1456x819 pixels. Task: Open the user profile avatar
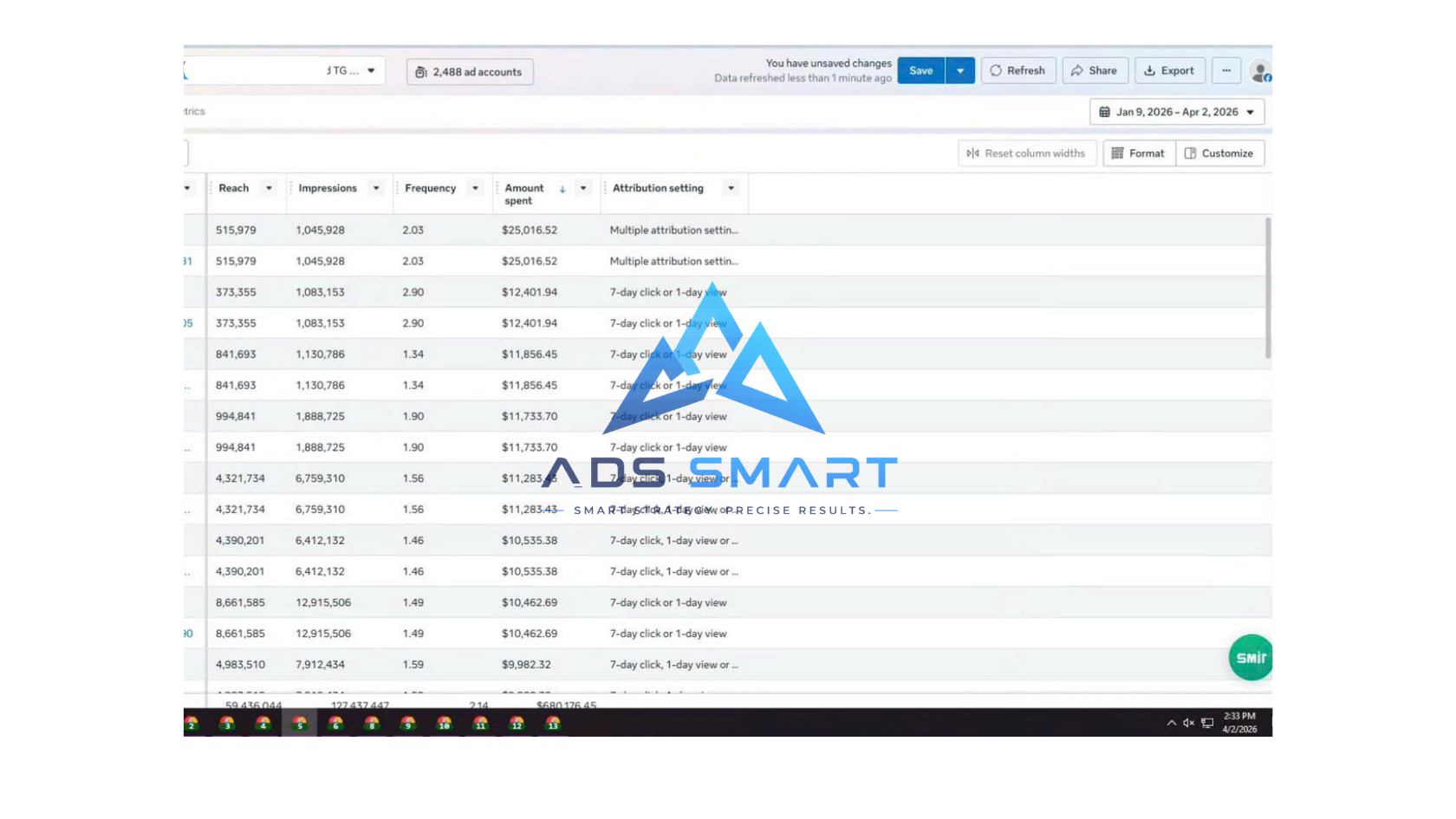pos(1261,72)
